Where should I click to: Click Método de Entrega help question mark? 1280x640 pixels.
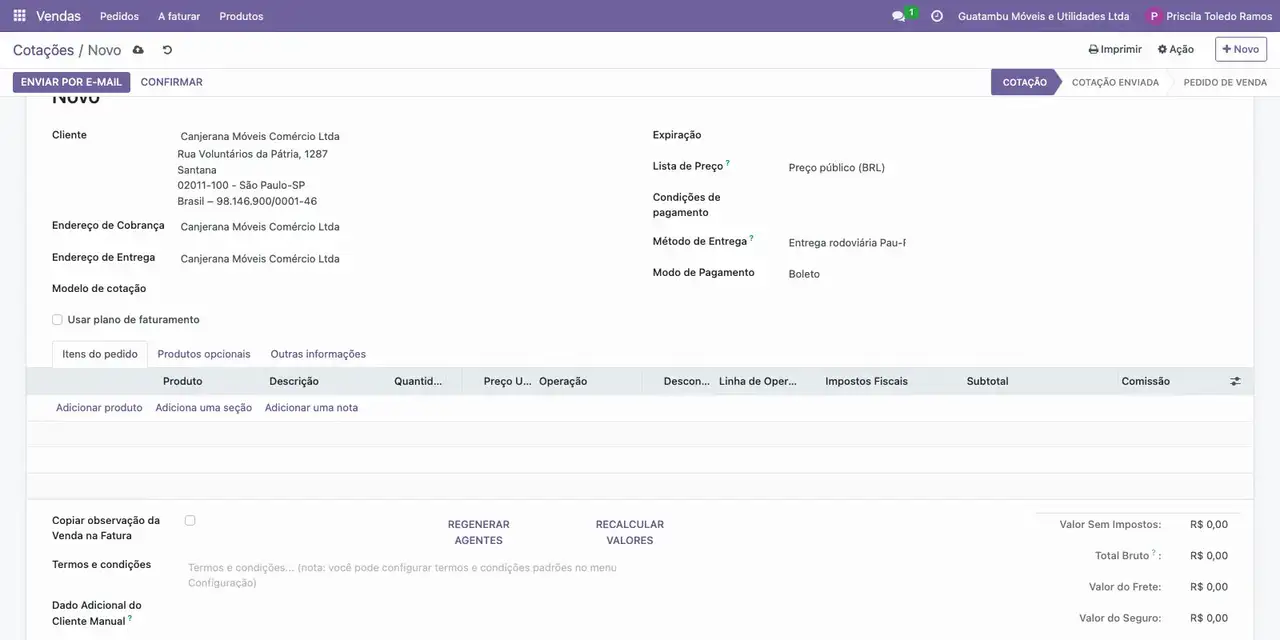coord(752,238)
